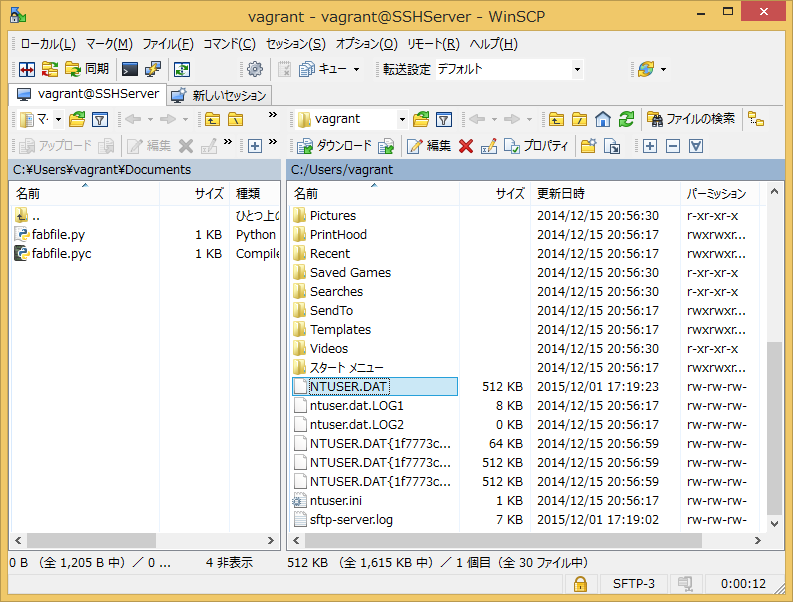Open the ヘルプ(H) menu
This screenshot has height=602, width=793.
pos(494,44)
